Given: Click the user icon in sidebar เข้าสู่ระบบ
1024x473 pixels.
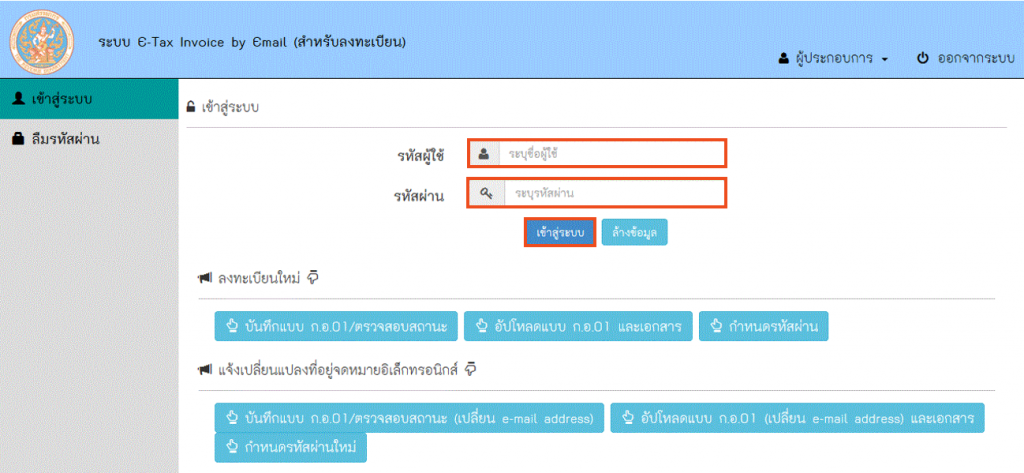Looking at the screenshot, I should tap(19, 99).
